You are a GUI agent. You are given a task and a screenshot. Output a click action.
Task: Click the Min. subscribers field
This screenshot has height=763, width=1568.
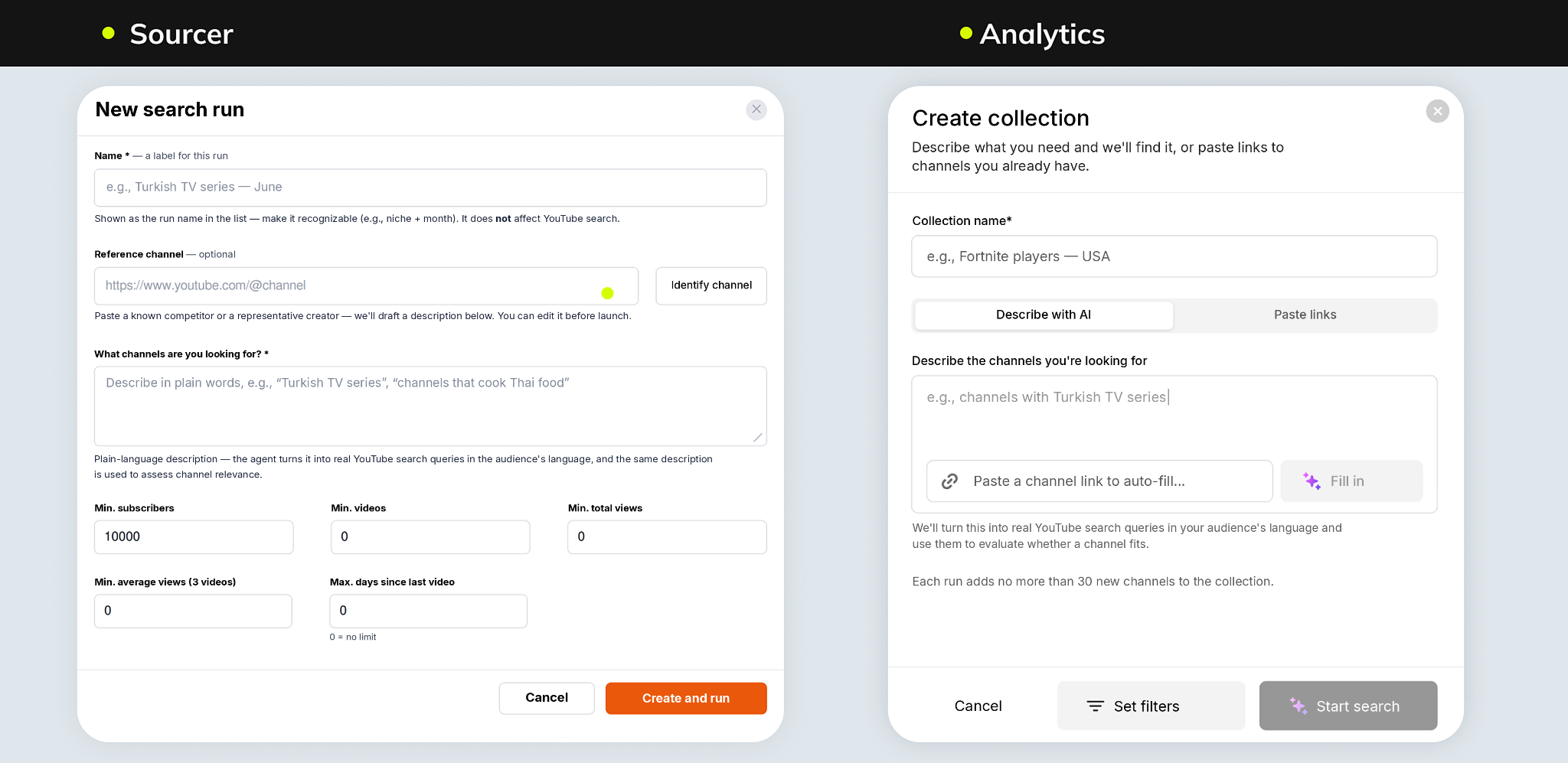coord(194,537)
